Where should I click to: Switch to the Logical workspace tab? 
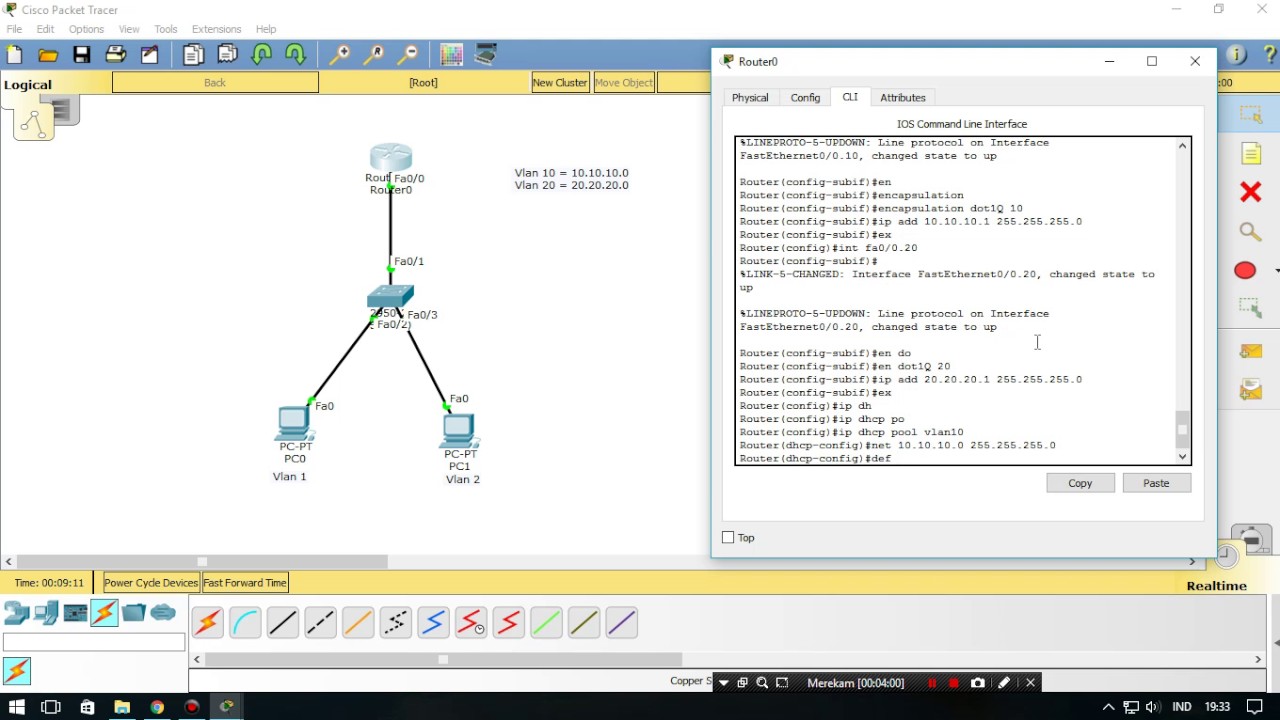click(28, 85)
